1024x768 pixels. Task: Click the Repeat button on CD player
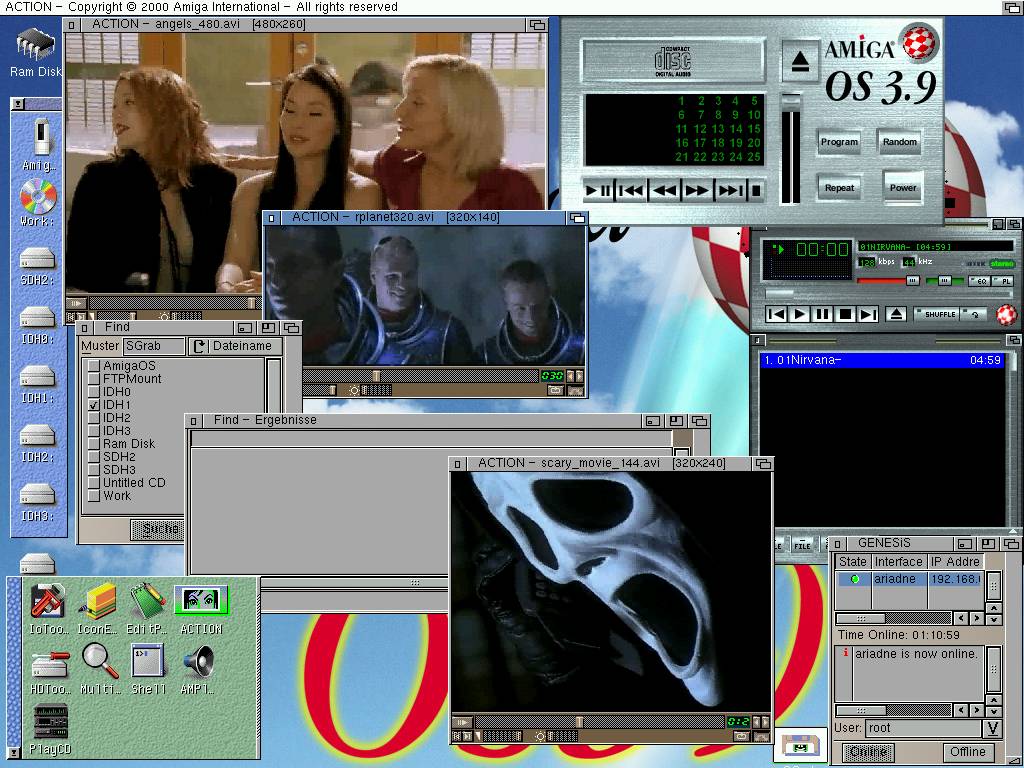(839, 187)
